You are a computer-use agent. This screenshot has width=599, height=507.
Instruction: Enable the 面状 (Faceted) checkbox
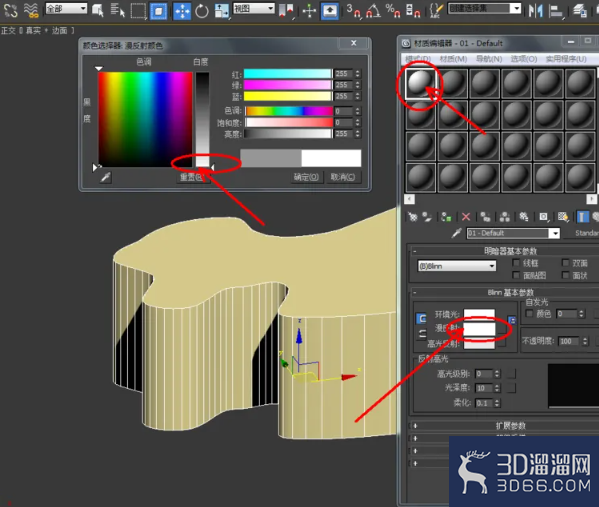pyautogui.click(x=565, y=275)
